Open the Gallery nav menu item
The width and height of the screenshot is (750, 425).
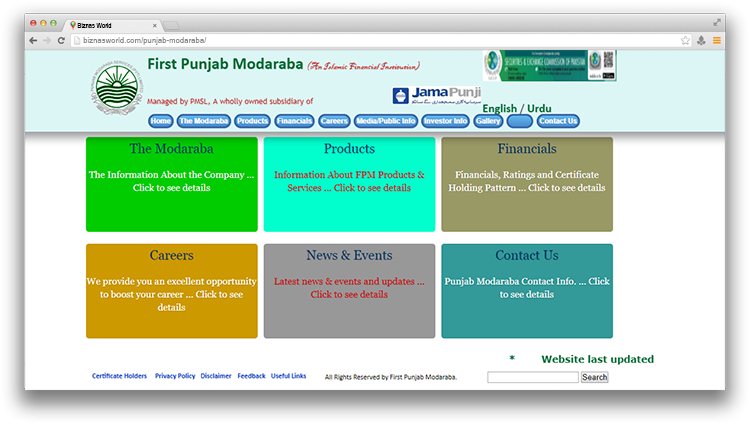click(488, 121)
